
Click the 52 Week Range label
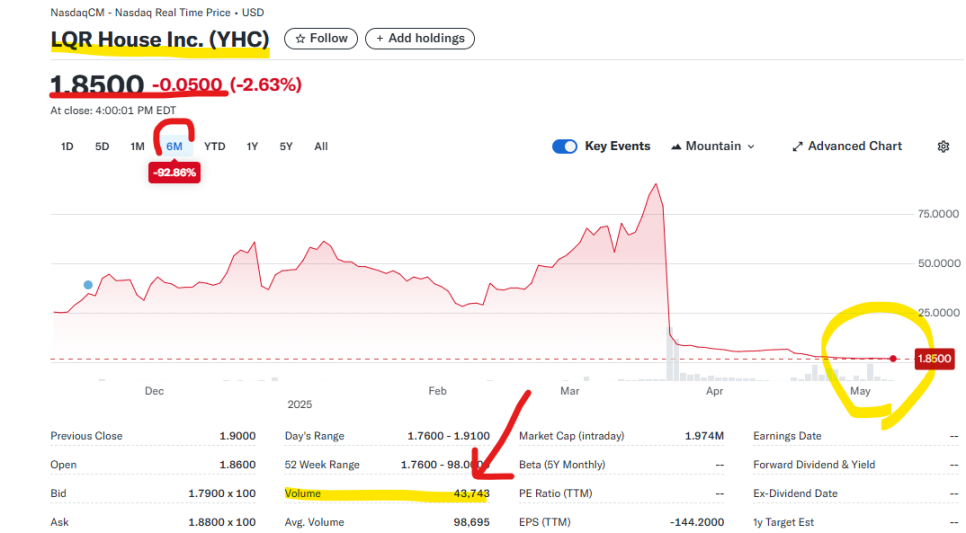(322, 465)
